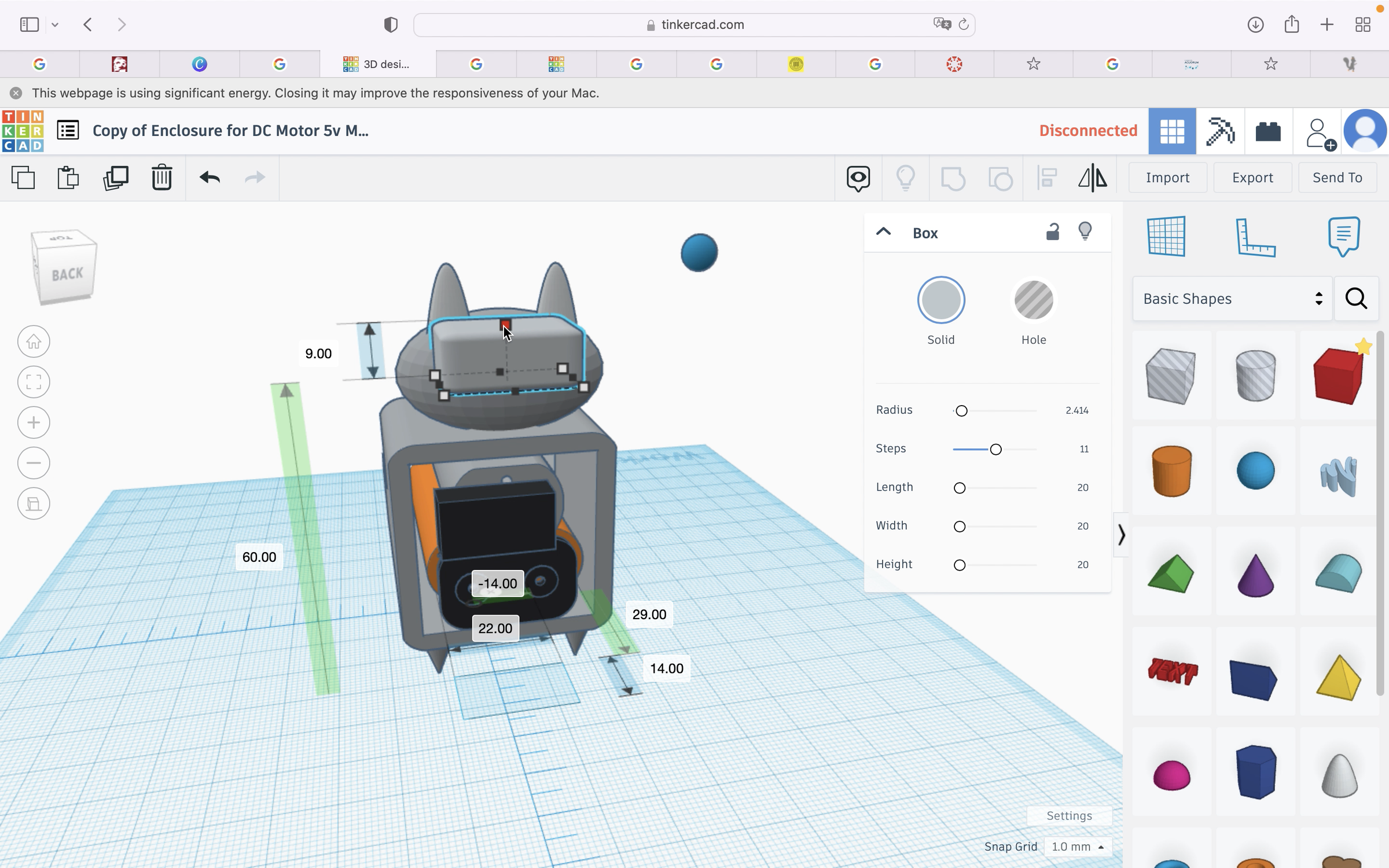This screenshot has height=868, width=1389.
Task: Select the Ruler tool
Action: click(1255, 237)
